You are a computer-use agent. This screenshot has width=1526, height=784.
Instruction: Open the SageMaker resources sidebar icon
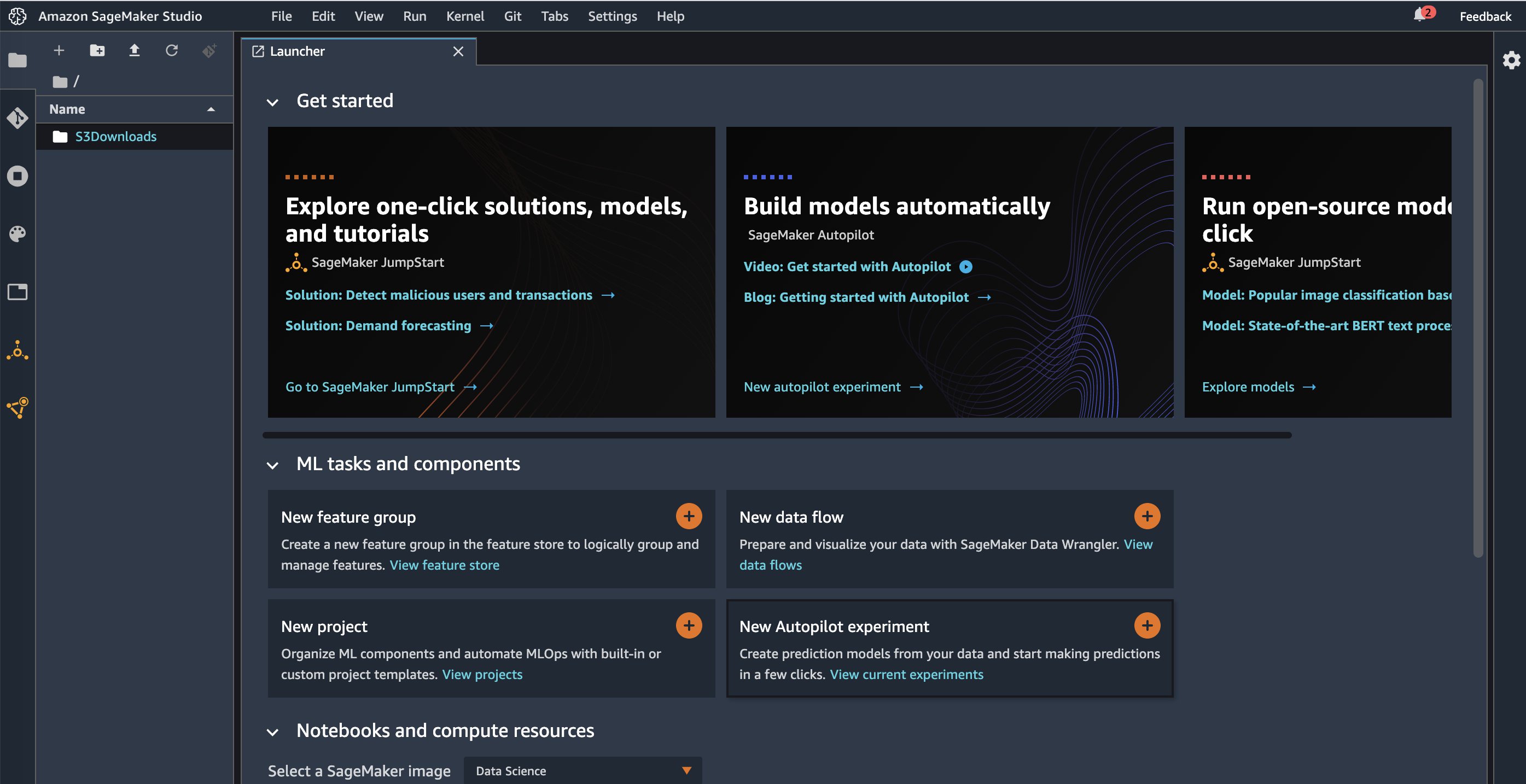pos(17,408)
